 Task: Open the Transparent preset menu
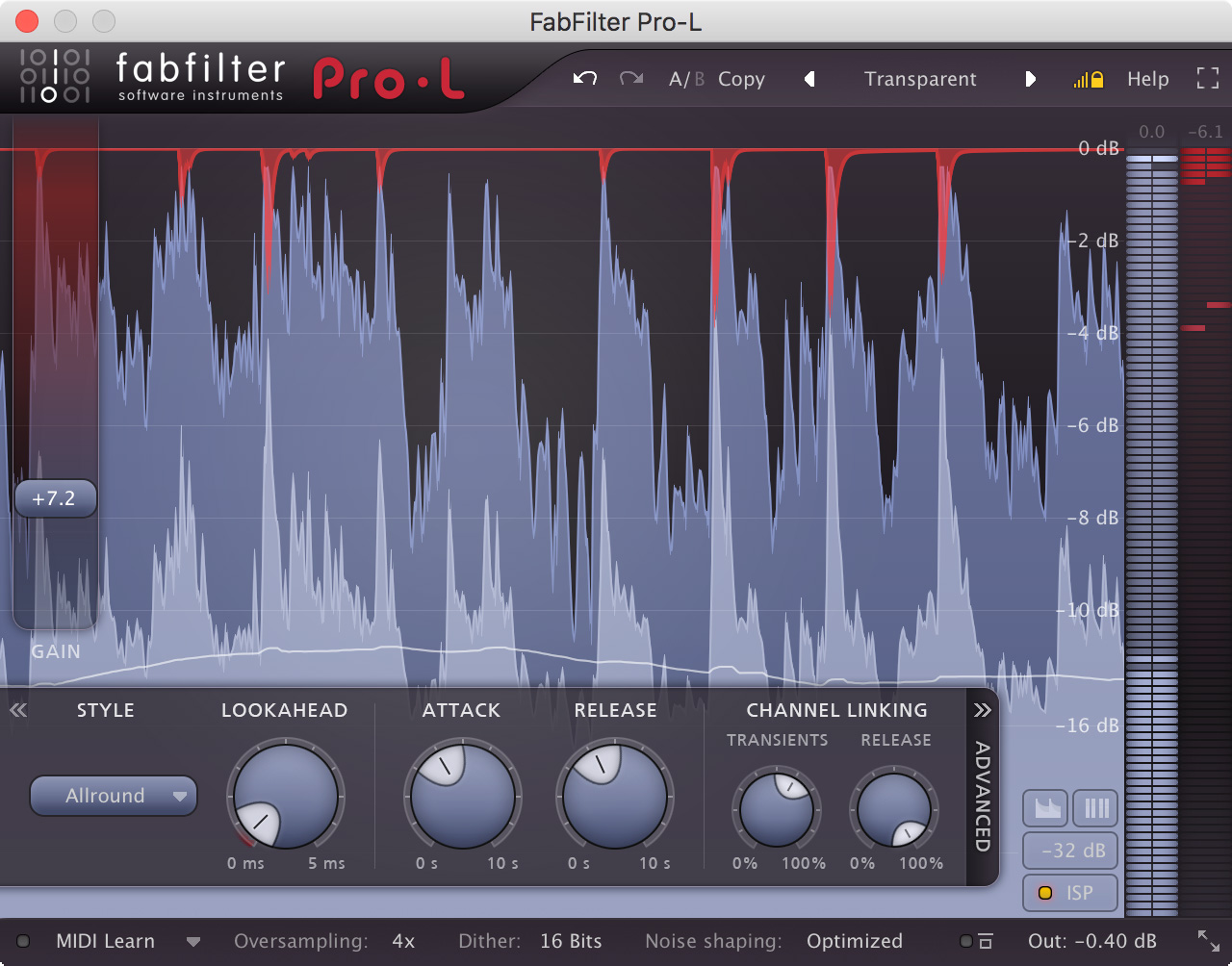pos(920,79)
